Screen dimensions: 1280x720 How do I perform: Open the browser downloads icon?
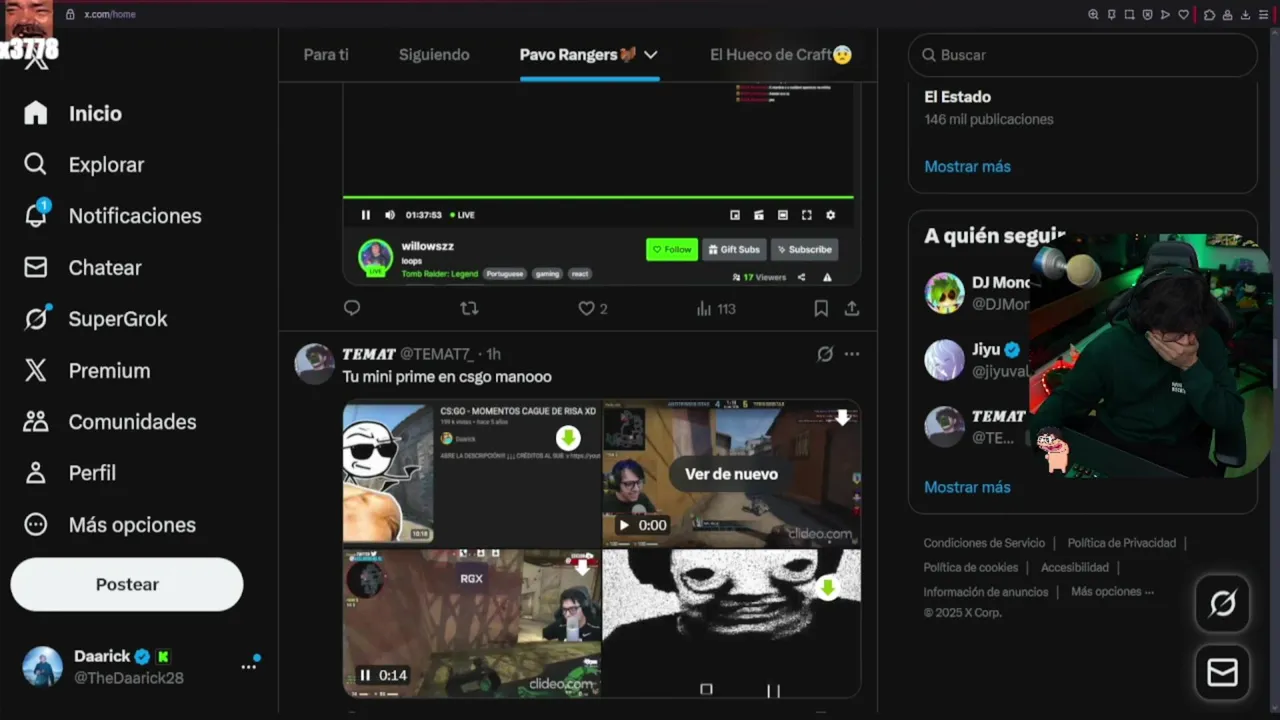click(1245, 14)
